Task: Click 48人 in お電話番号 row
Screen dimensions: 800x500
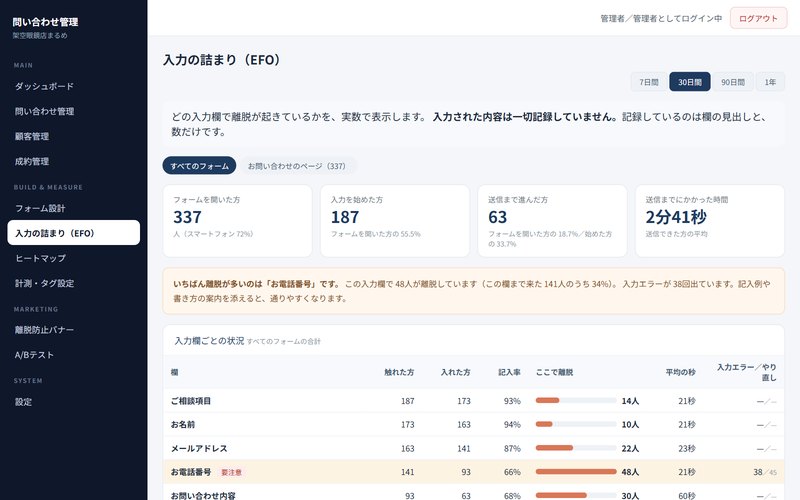Action: tap(630, 472)
